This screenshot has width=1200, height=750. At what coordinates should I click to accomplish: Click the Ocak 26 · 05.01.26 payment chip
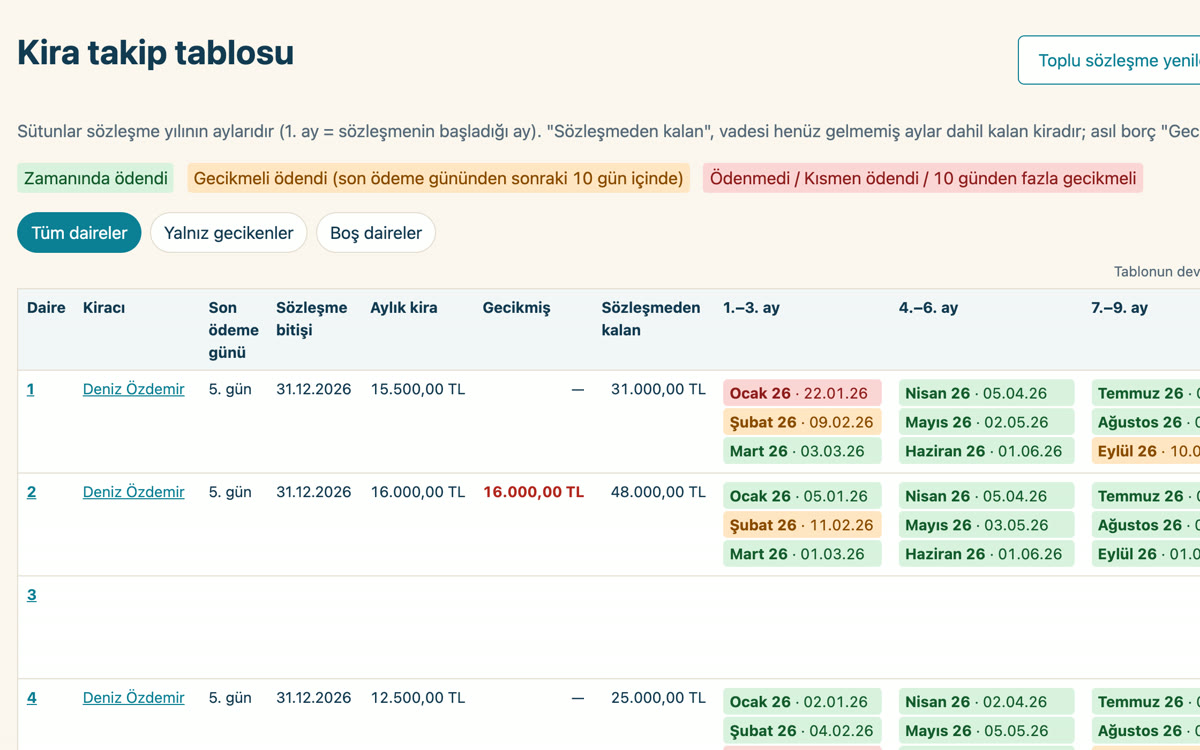[x=802, y=496]
